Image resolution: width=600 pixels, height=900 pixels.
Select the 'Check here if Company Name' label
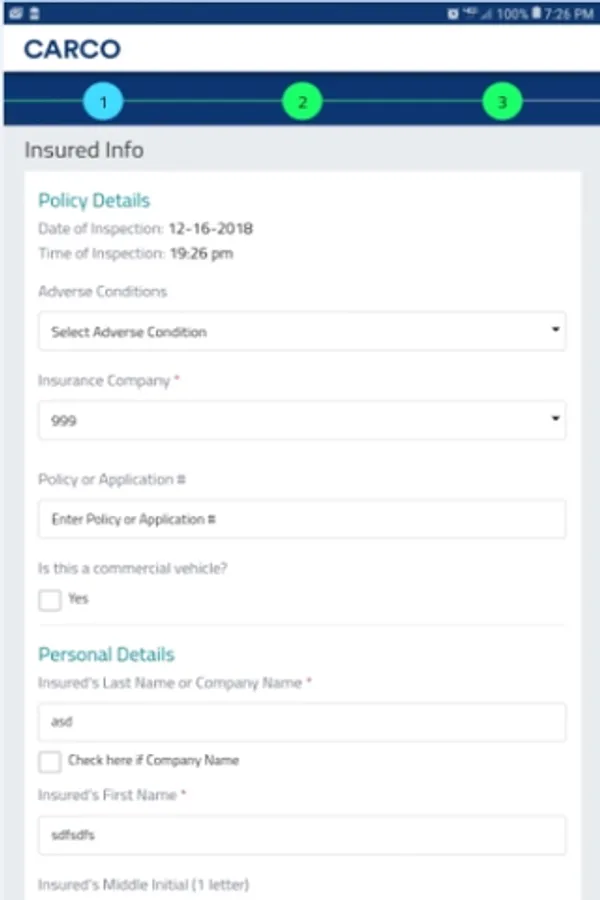(x=153, y=760)
